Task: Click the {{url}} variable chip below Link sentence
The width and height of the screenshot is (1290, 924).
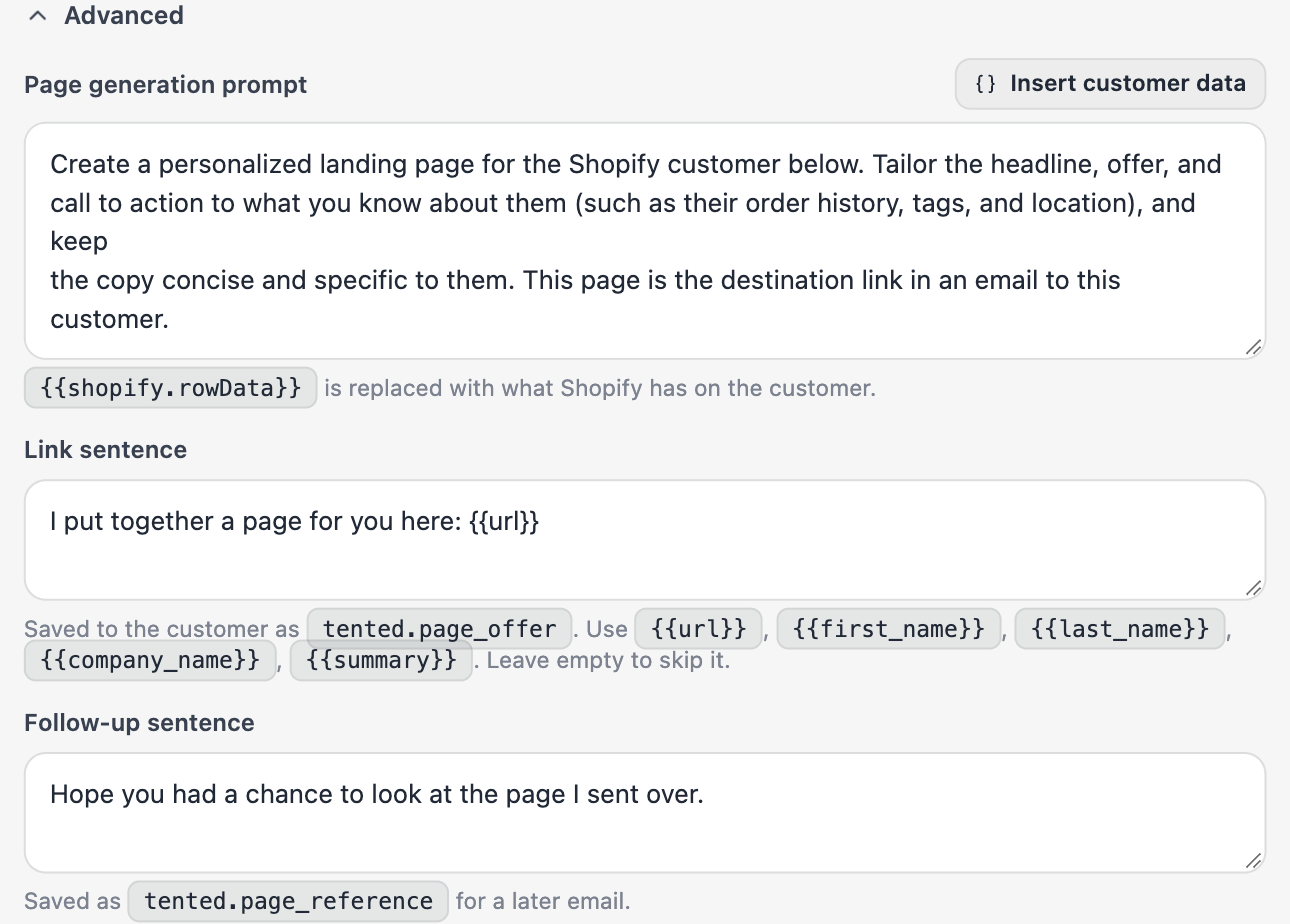Action: point(699,629)
